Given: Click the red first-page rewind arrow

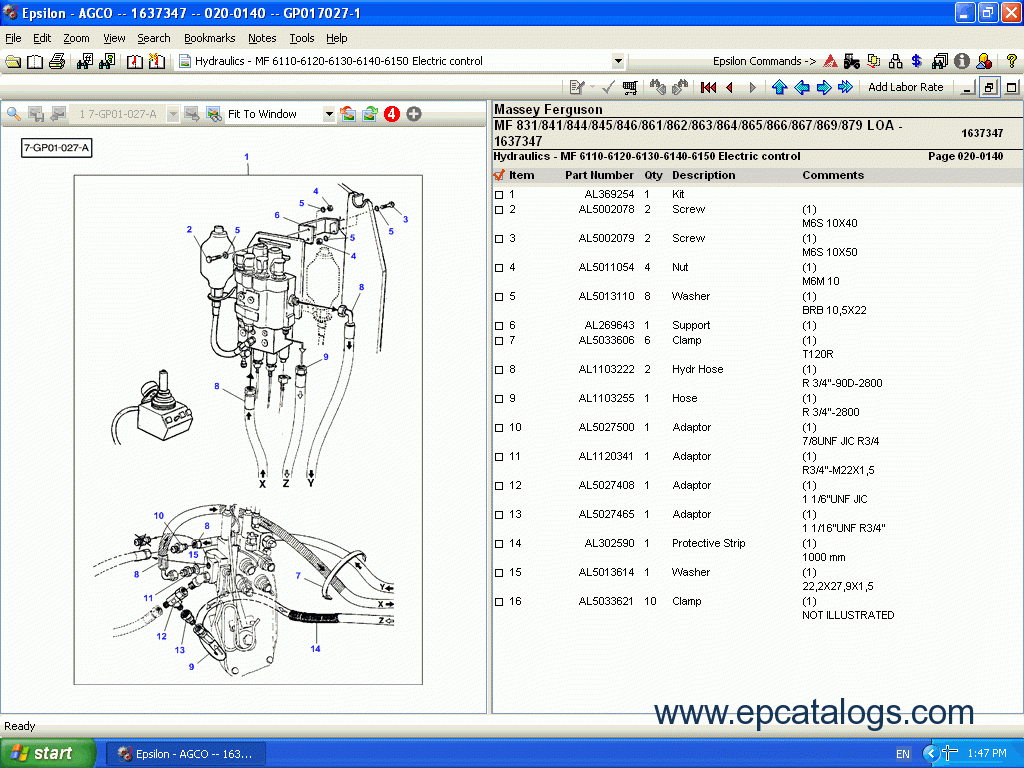Looking at the screenshot, I should [x=709, y=88].
